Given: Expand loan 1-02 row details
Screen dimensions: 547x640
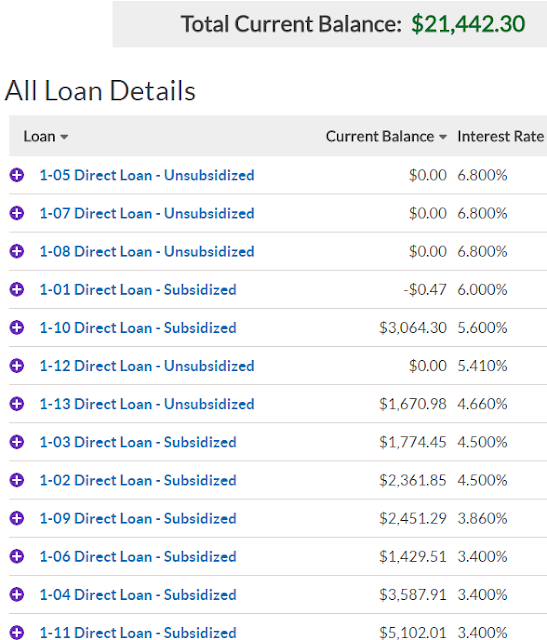Looking at the screenshot, I should click(17, 480).
